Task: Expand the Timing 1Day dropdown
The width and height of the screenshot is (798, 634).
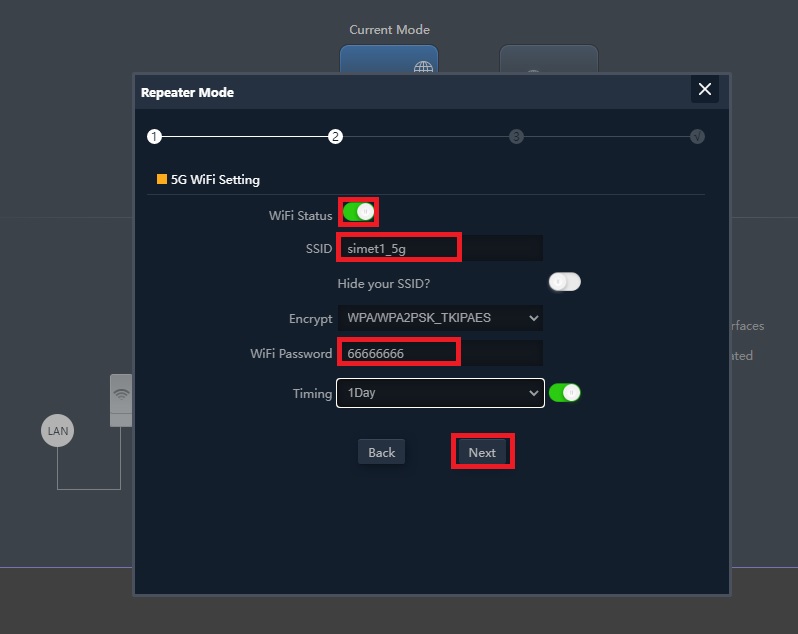Action: point(440,393)
